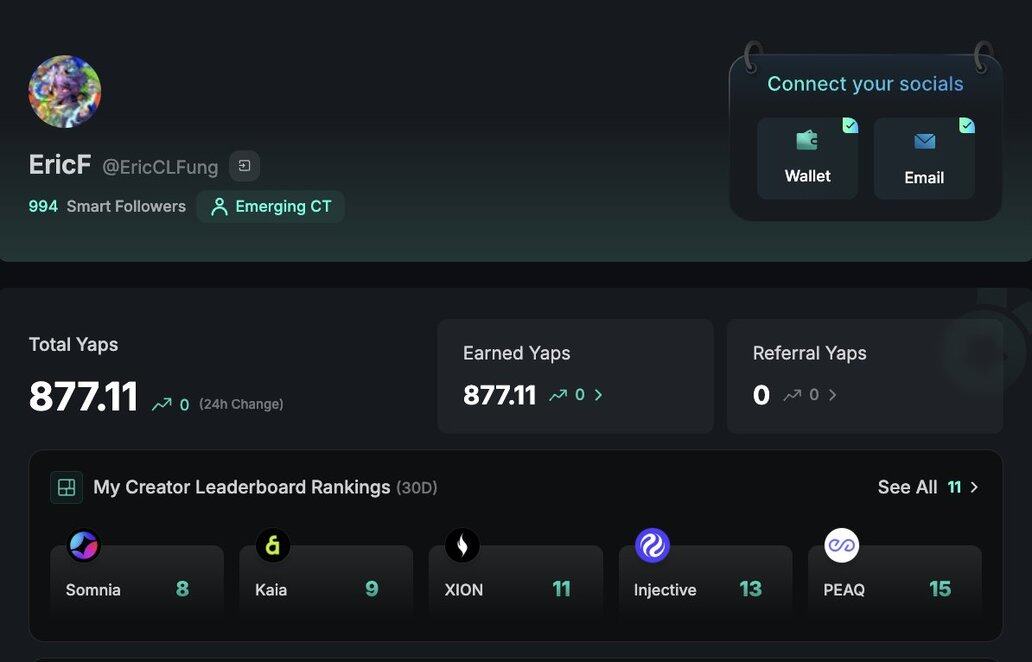Click the Total Yaps 24h trend arrow icon
Viewport: 1032px width, 662px height.
[162, 404]
